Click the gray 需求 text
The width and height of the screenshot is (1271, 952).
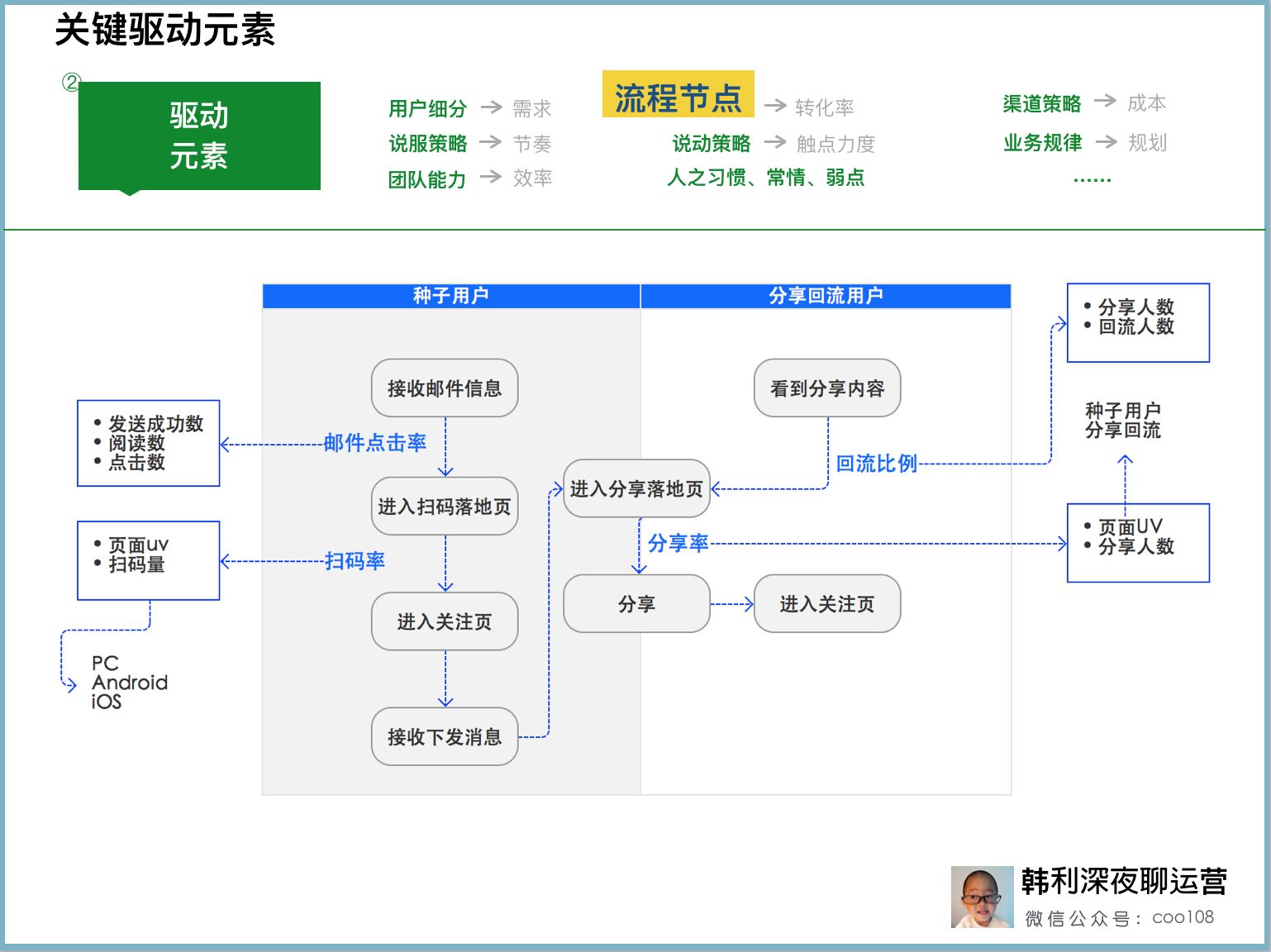pyautogui.click(x=531, y=108)
